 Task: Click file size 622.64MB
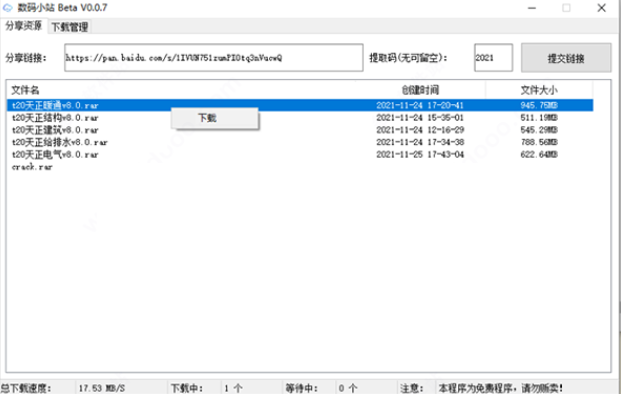pos(539,154)
